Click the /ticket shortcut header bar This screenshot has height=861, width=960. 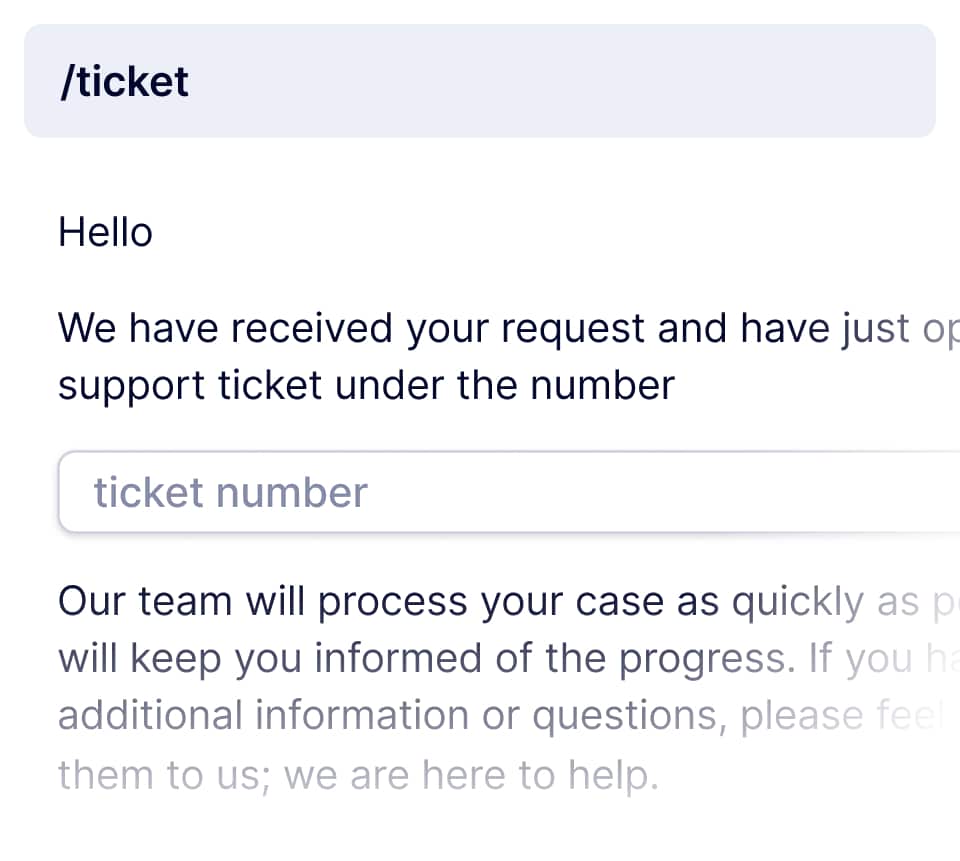(479, 81)
